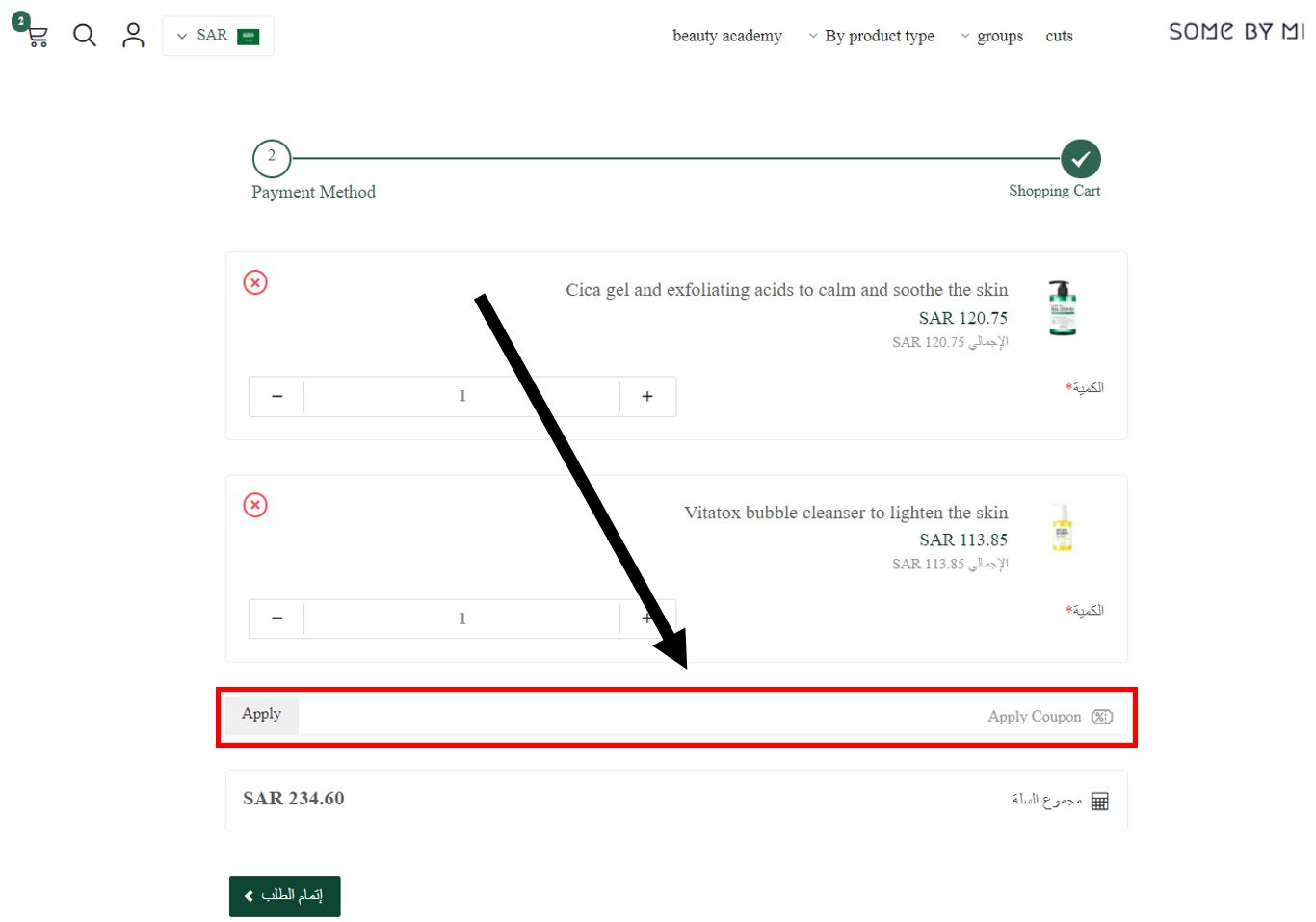Remove the Vitatox bubble cleanser item

coord(255,505)
